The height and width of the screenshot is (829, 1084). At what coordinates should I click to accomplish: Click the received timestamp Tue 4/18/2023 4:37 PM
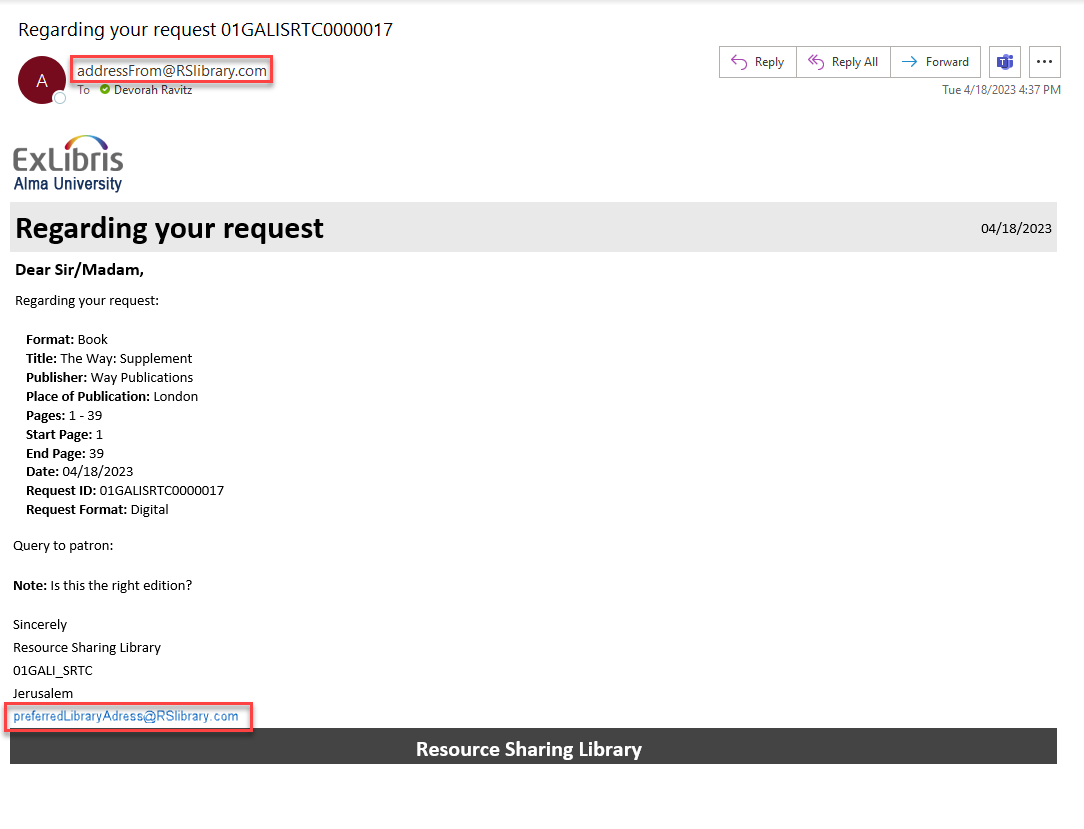coord(1001,90)
